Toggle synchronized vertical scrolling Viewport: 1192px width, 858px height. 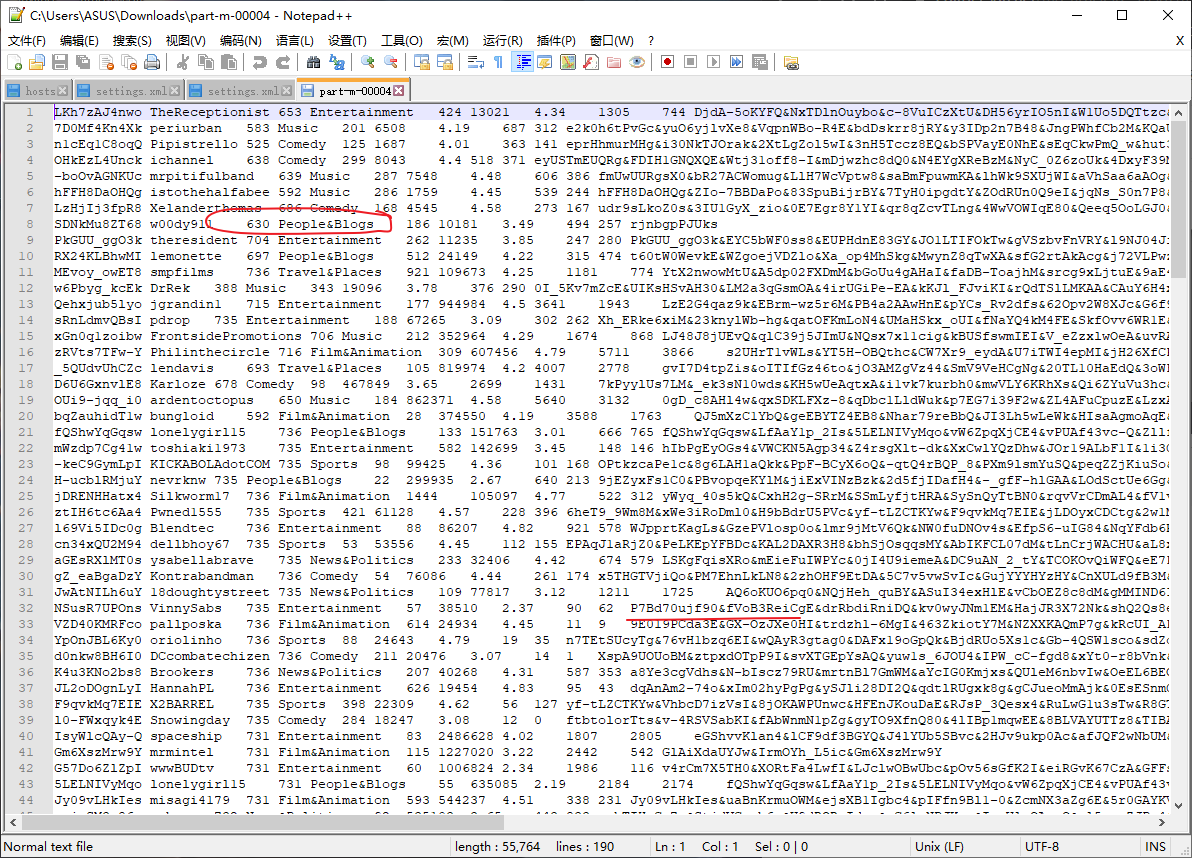(422, 62)
